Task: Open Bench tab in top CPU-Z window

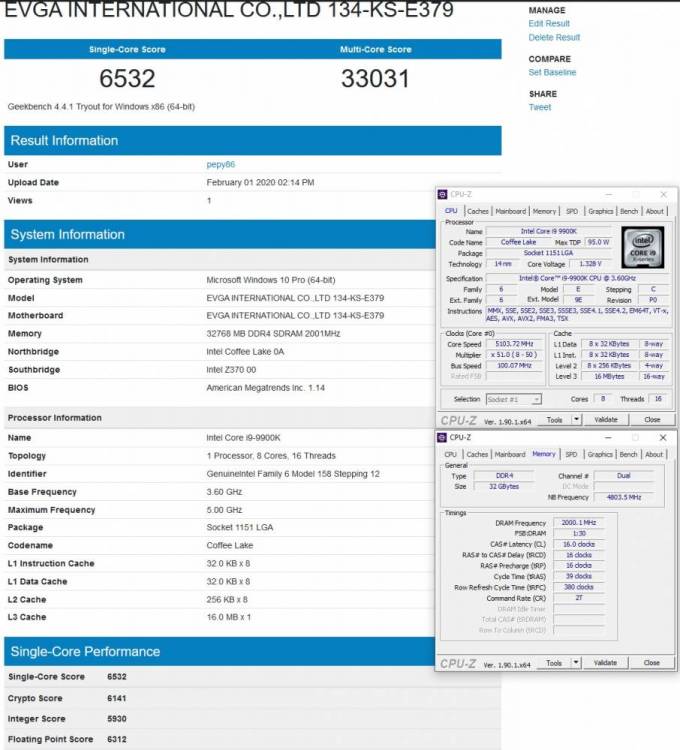Action: tap(629, 211)
